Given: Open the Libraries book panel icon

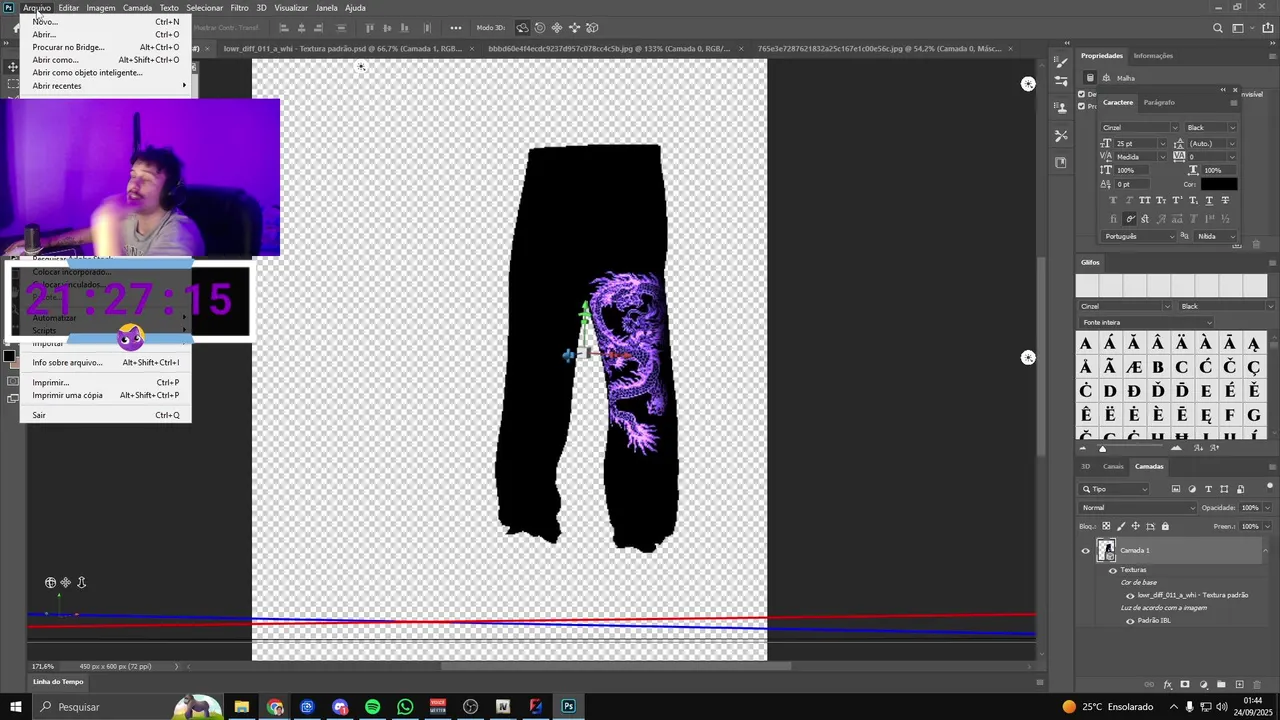Looking at the screenshot, I should pos(1061,162).
